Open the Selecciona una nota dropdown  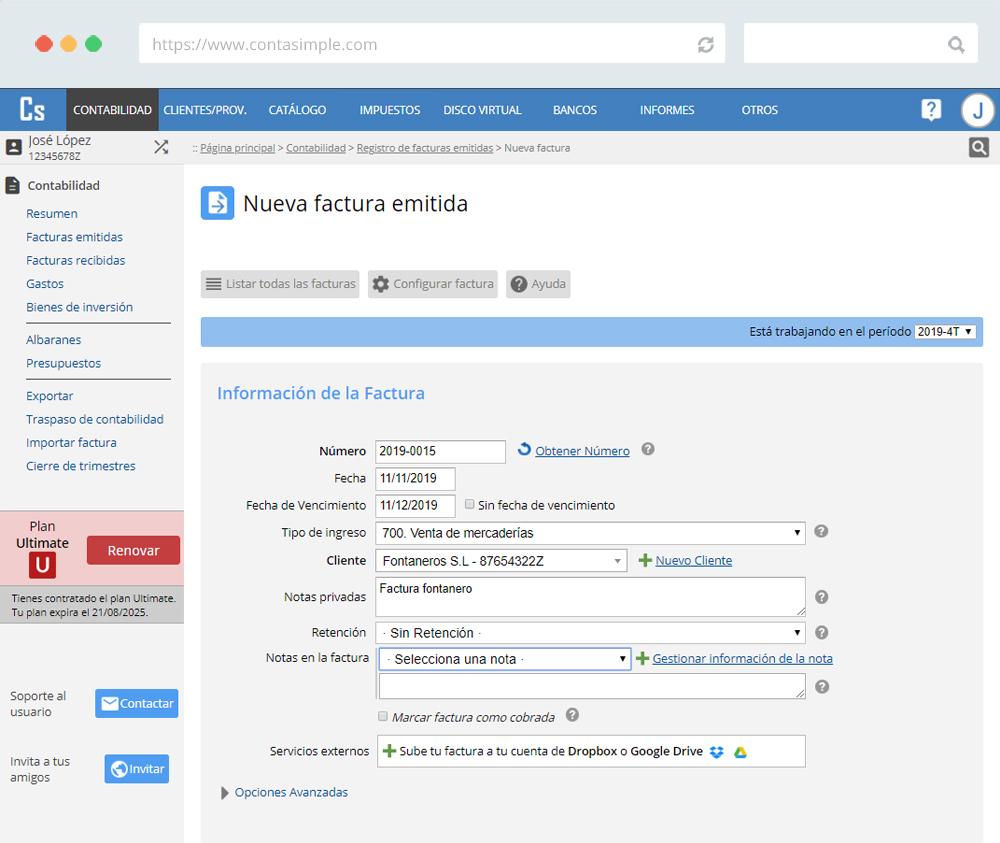[x=504, y=660]
